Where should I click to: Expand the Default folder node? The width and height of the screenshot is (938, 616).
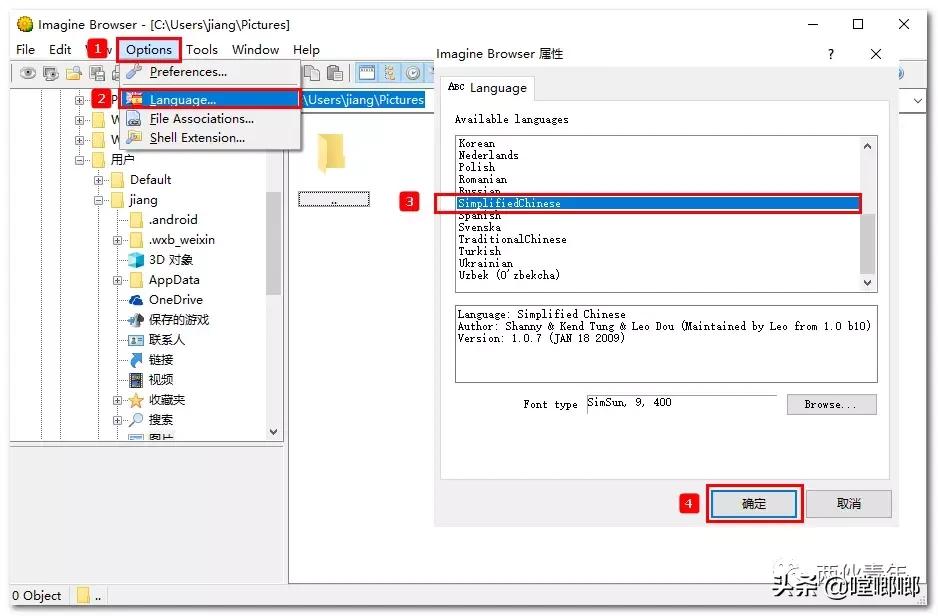tap(98, 180)
